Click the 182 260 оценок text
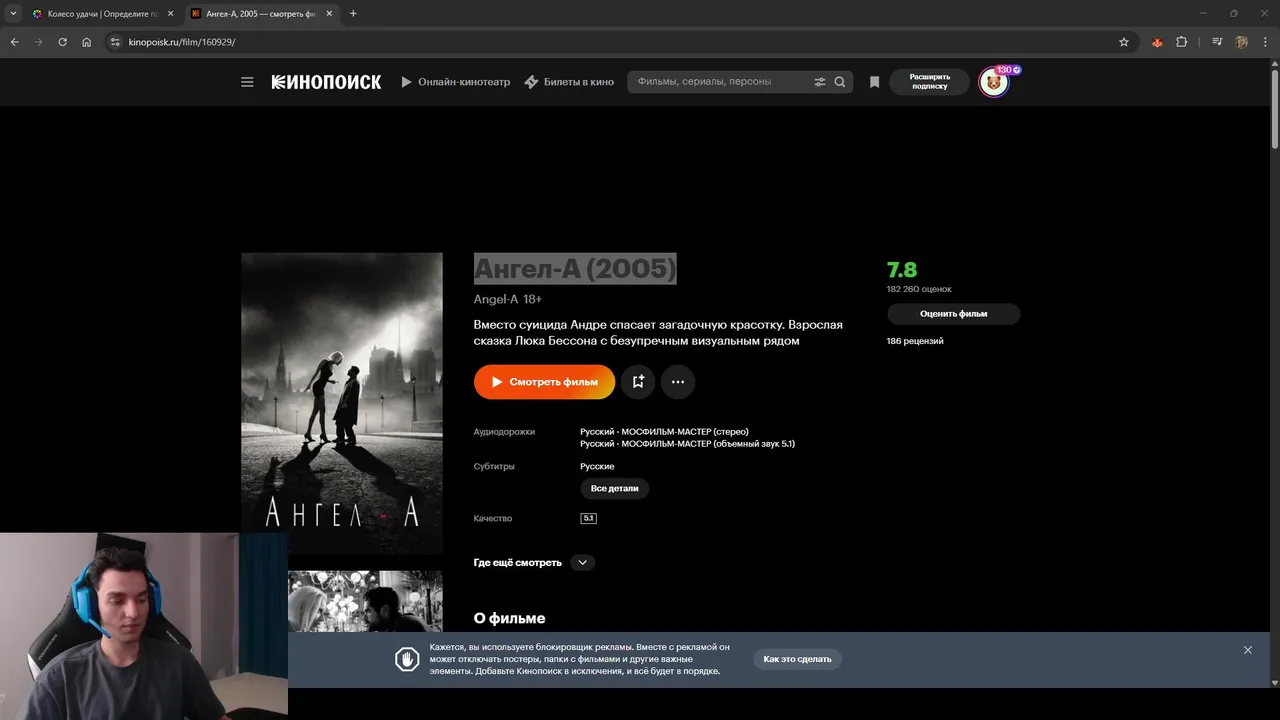This screenshot has width=1280, height=720. pos(919,289)
